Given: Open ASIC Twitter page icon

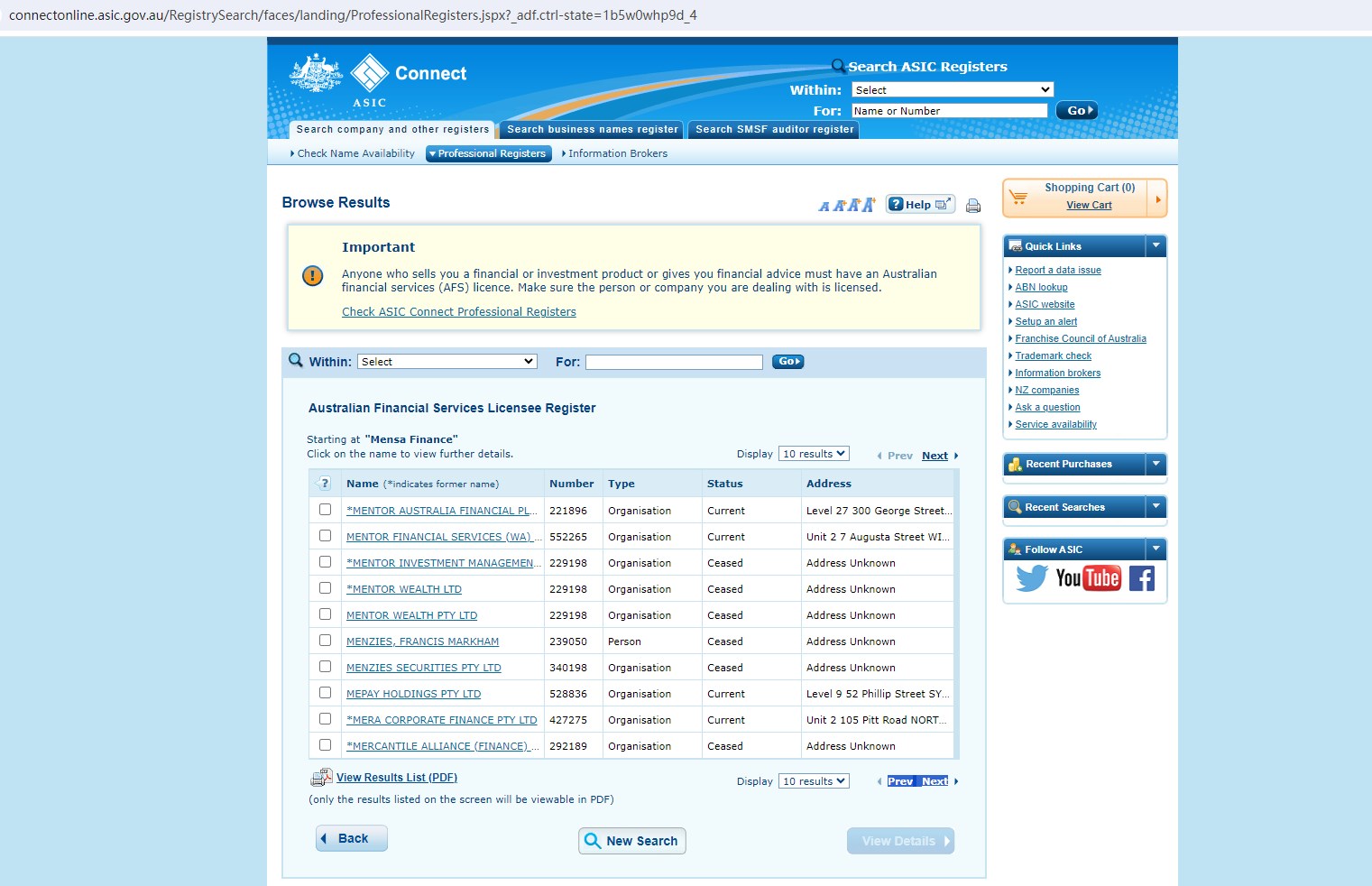Looking at the screenshot, I should pos(1031,577).
